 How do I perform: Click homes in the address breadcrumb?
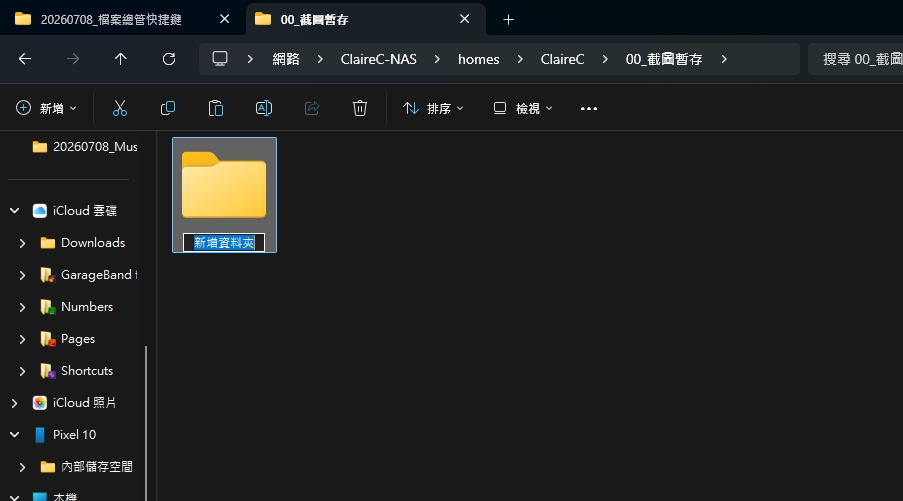(479, 59)
